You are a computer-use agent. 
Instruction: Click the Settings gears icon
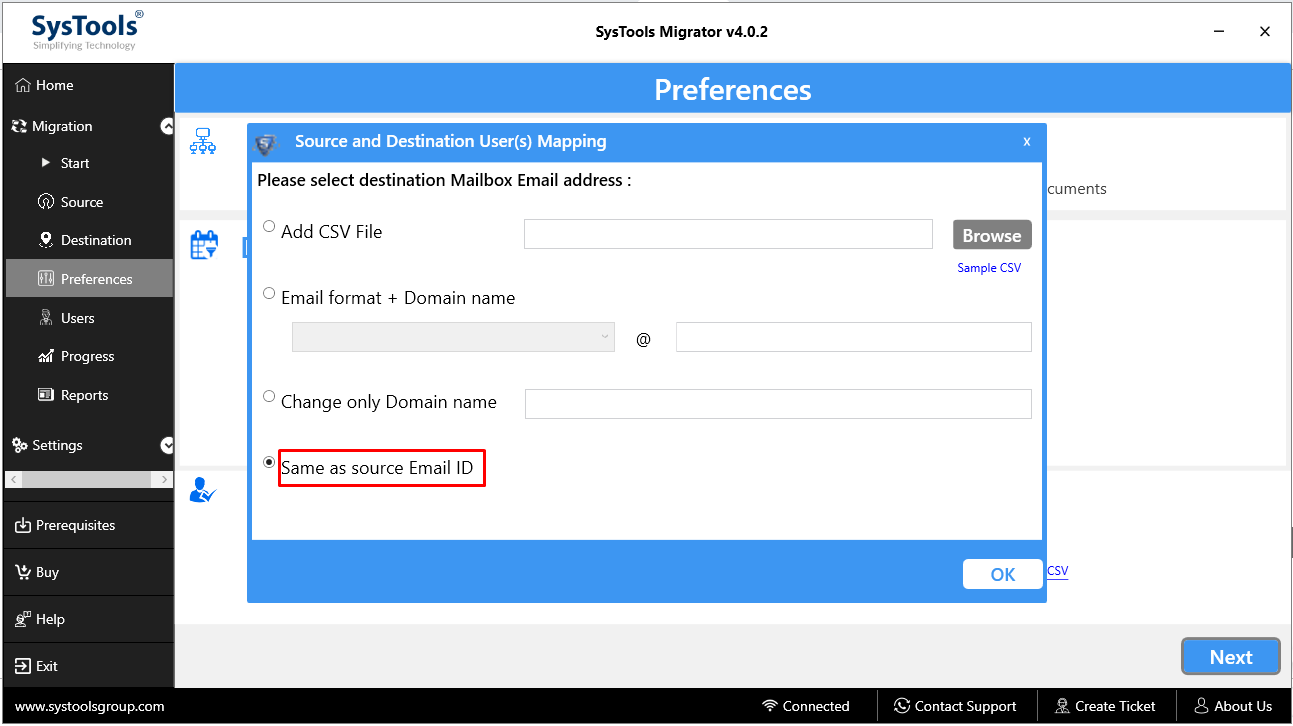tap(20, 446)
